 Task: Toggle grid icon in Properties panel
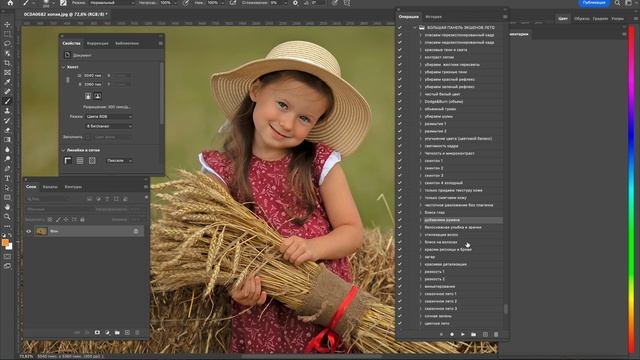pyautogui.click(x=80, y=161)
